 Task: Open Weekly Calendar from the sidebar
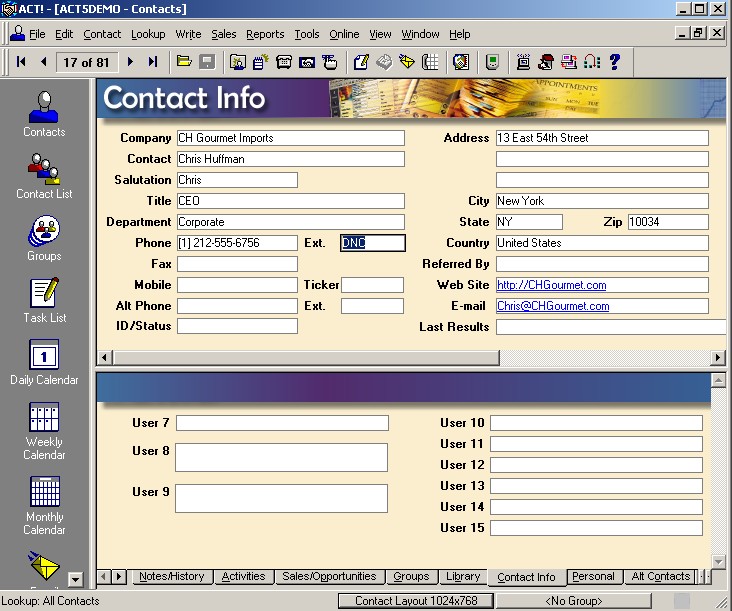[x=44, y=431]
